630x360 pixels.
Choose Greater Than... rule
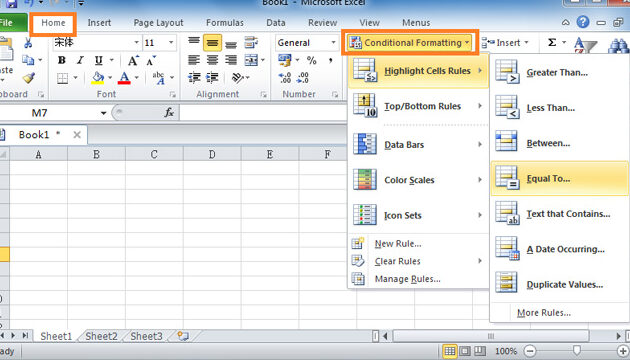tap(560, 72)
